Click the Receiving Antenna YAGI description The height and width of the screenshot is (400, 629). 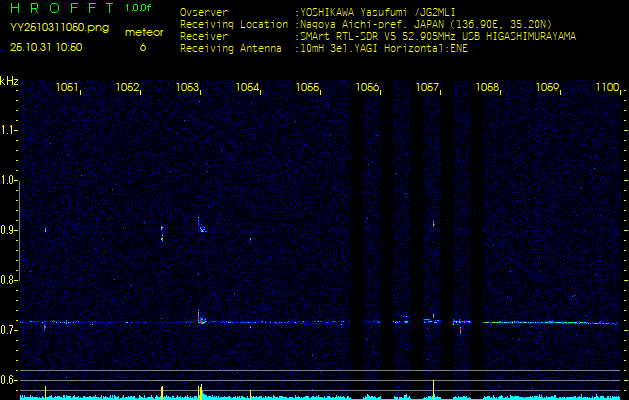coord(384,46)
